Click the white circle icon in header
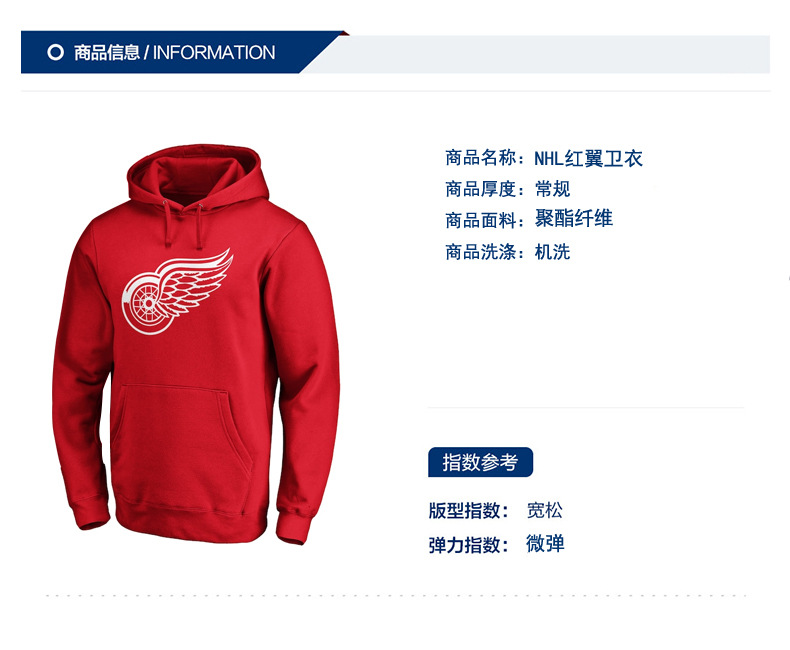Screen dimensions: 790x650 (x=55, y=52)
